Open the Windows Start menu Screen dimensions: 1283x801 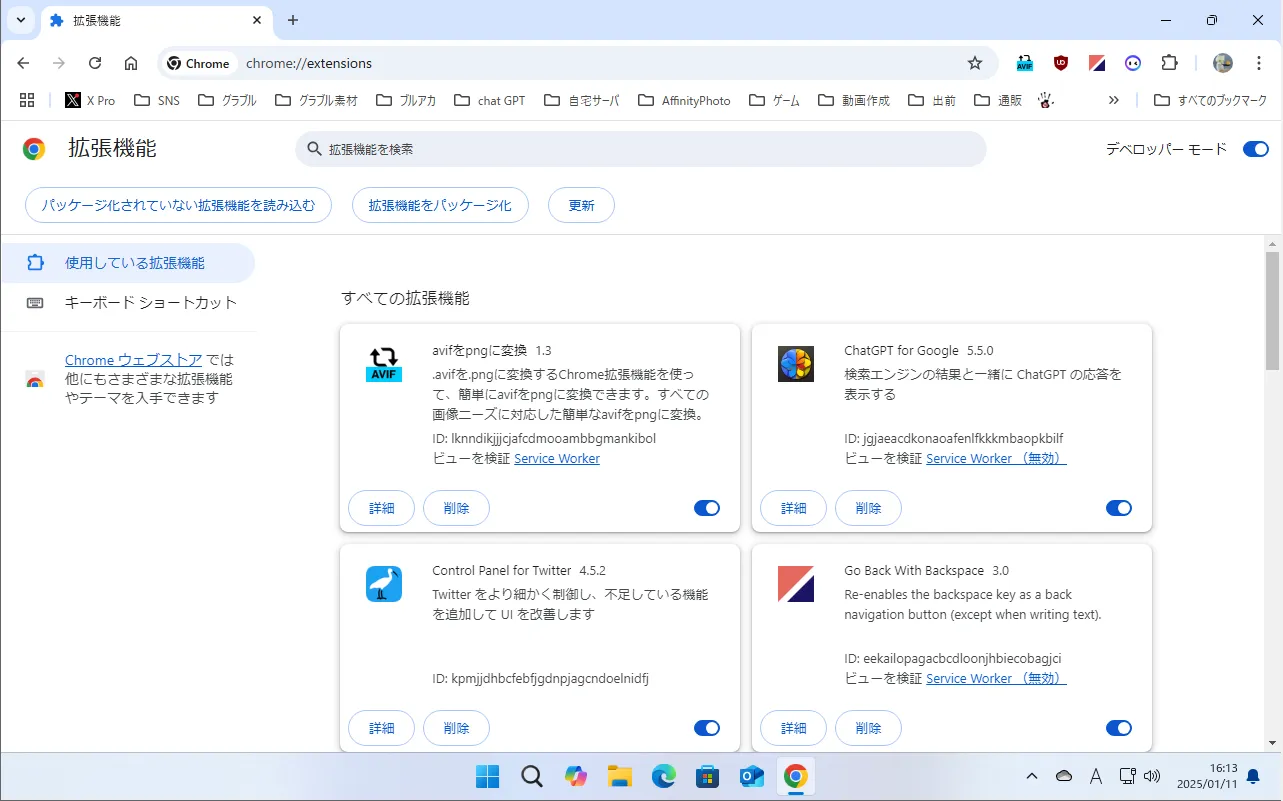point(488,776)
